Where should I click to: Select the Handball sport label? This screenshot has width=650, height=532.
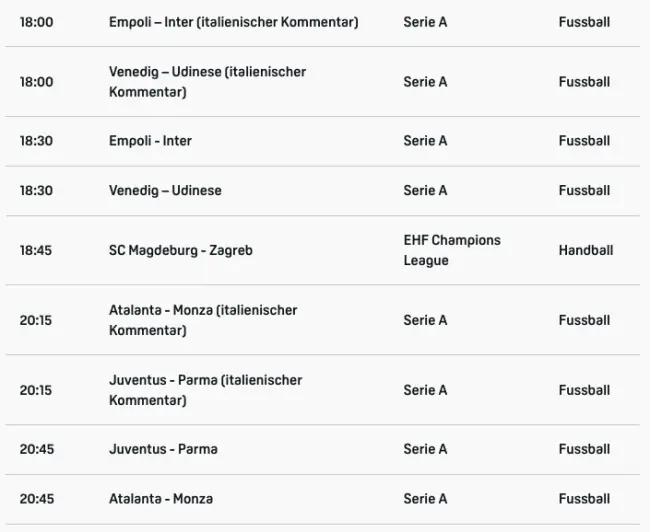585,251
